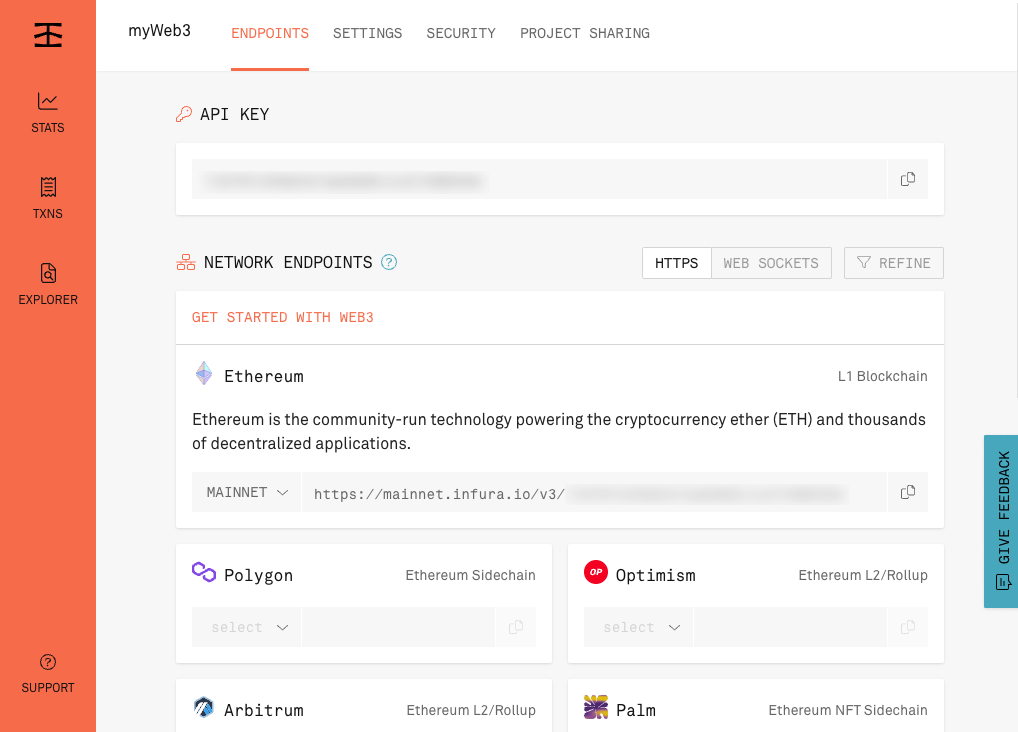Click the Optimism endpoint URL field
This screenshot has width=1018, height=732.
(790, 627)
